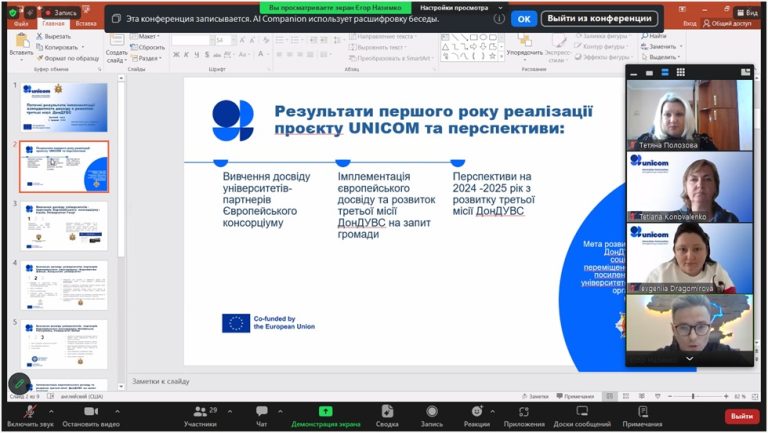Open the Вид tab at top right
Viewport: 768px width, 433px height.
pos(747,13)
